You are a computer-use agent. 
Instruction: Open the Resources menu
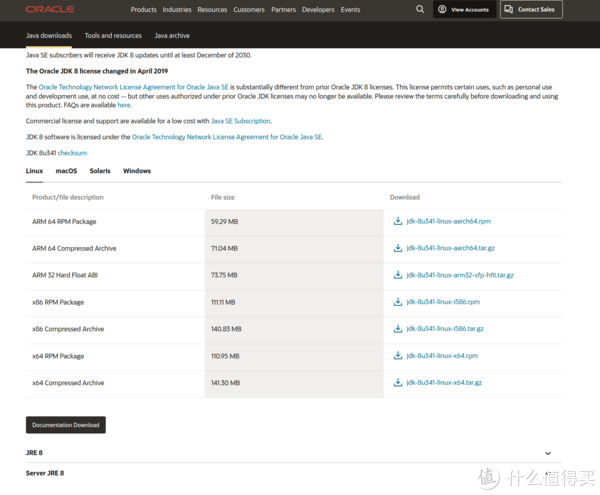pyautogui.click(x=212, y=10)
